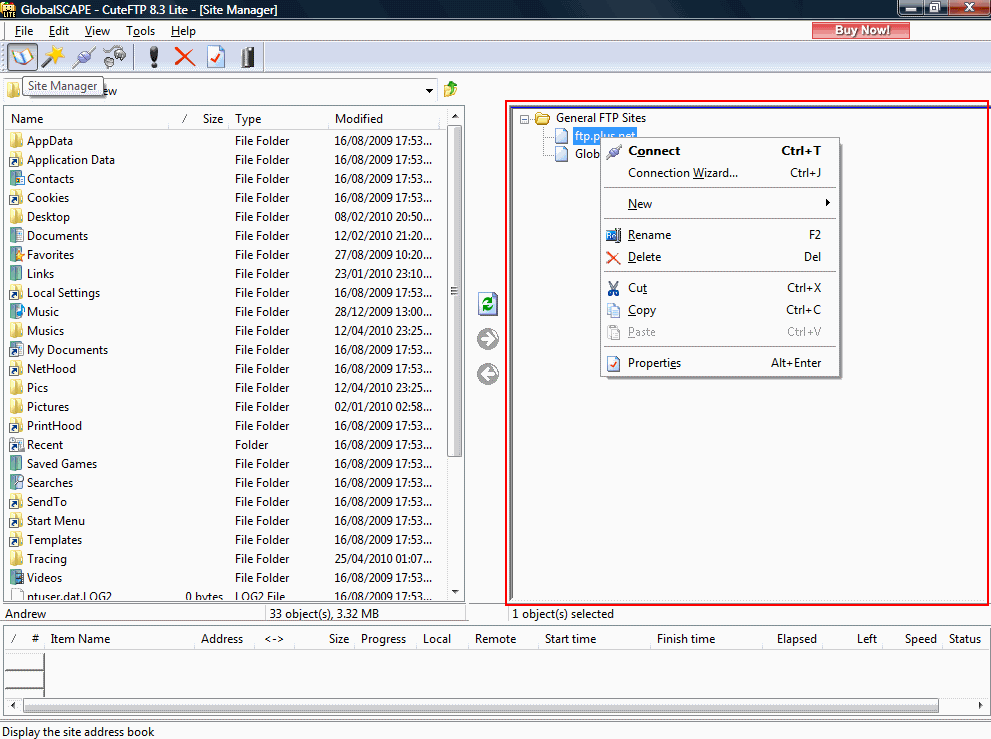Select Properties in the context menu

click(654, 363)
